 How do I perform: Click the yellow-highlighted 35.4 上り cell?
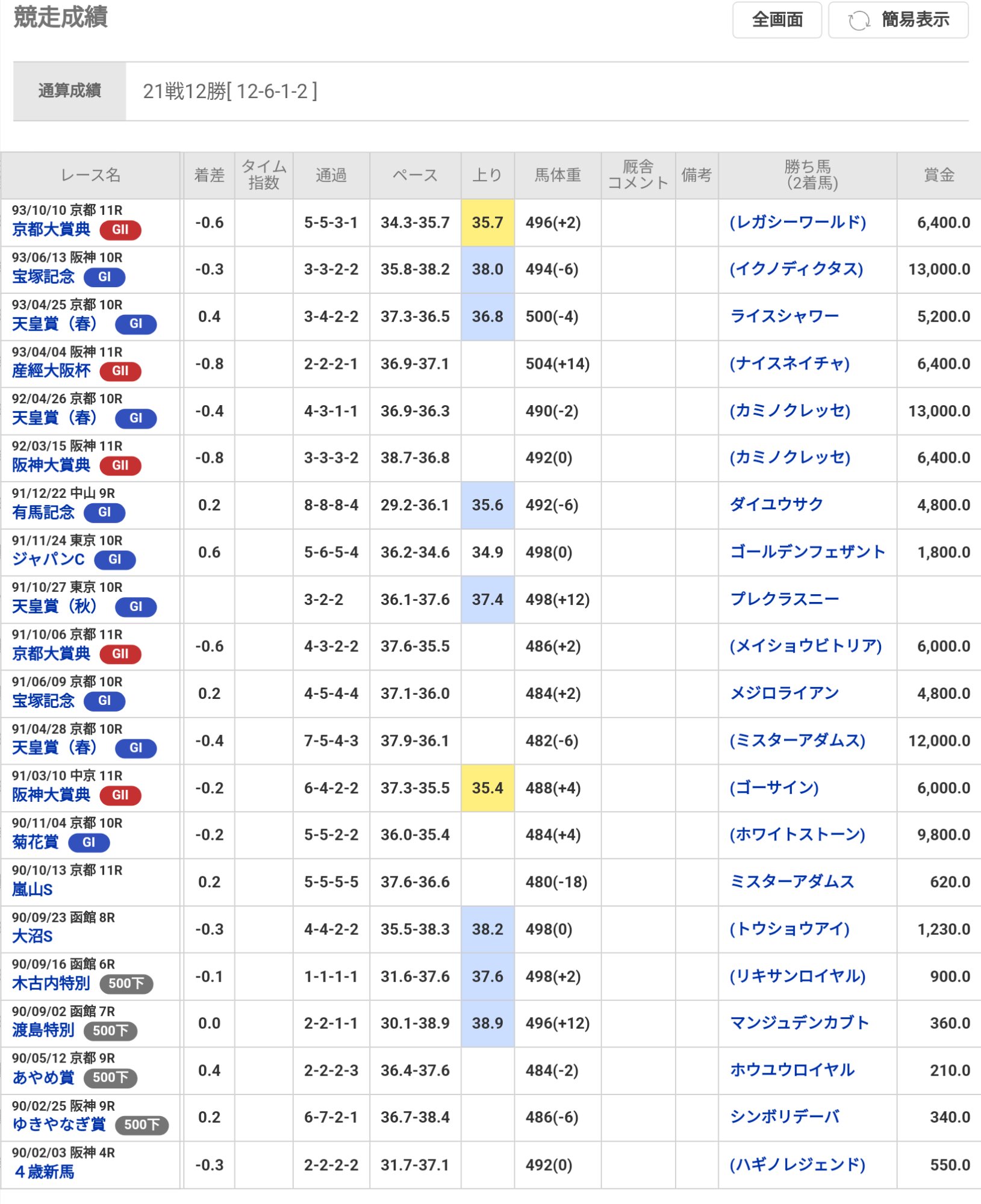(x=487, y=787)
